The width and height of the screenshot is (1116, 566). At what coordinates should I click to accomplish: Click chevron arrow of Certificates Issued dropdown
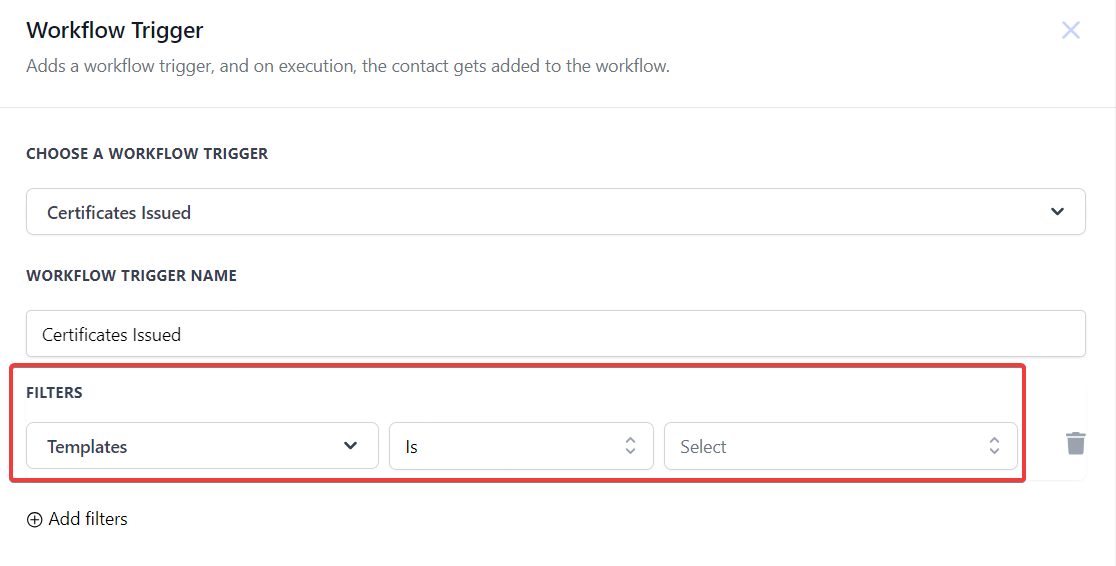pyautogui.click(x=1058, y=212)
